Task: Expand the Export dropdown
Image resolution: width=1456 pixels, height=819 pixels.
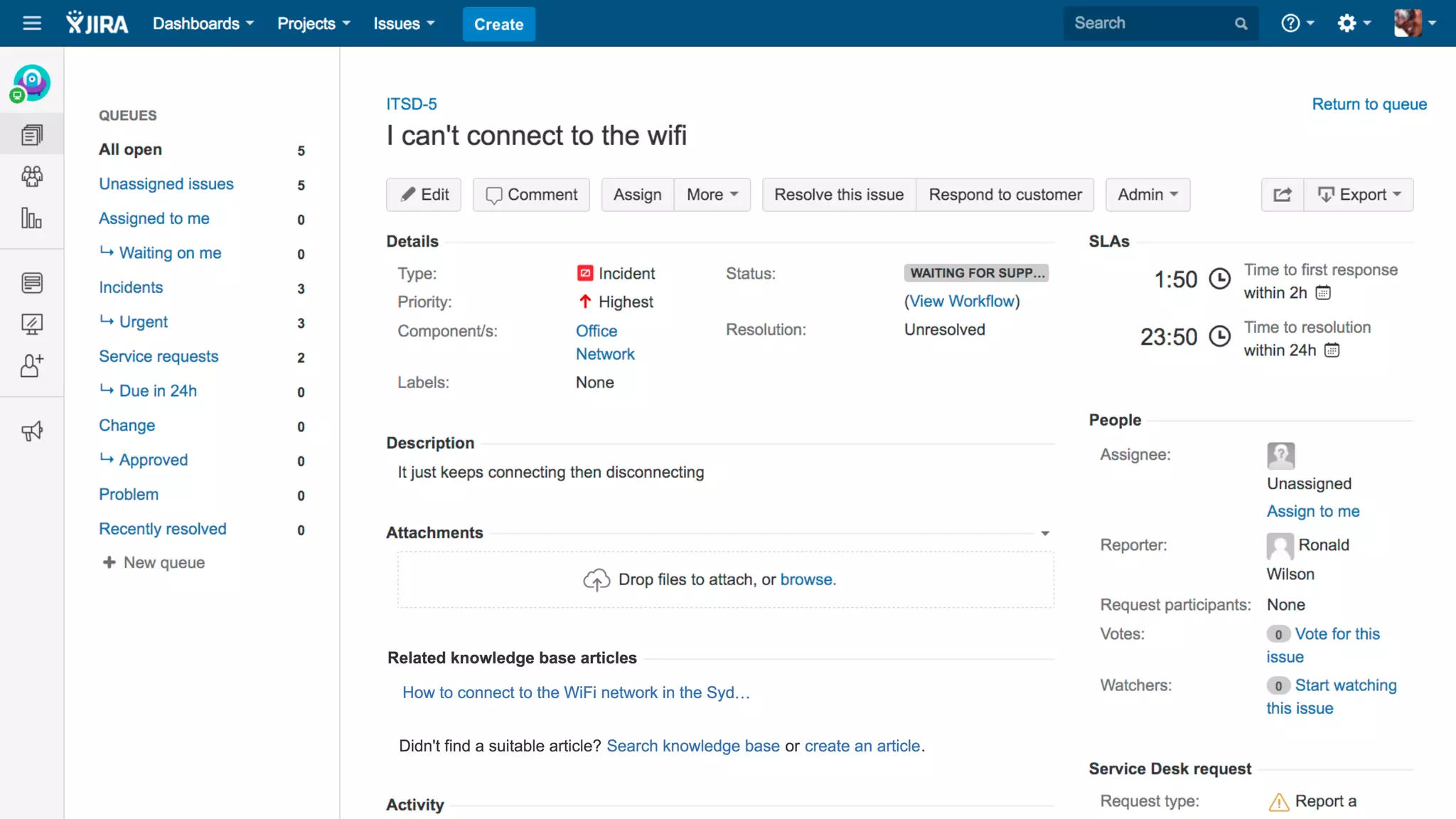Action: click(1359, 195)
